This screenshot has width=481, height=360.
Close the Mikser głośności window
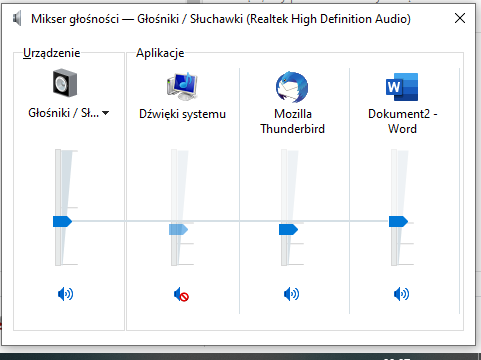pyautogui.click(x=460, y=18)
